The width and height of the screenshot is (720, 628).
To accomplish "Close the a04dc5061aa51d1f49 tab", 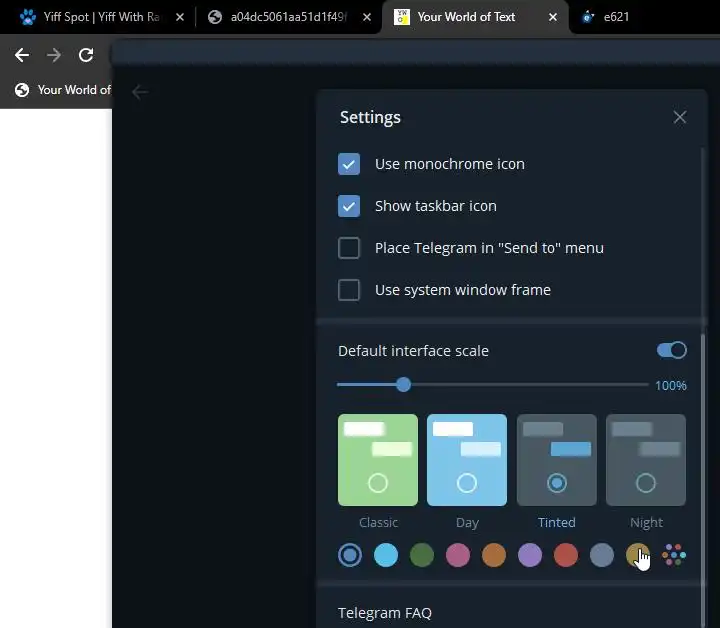I will (367, 17).
